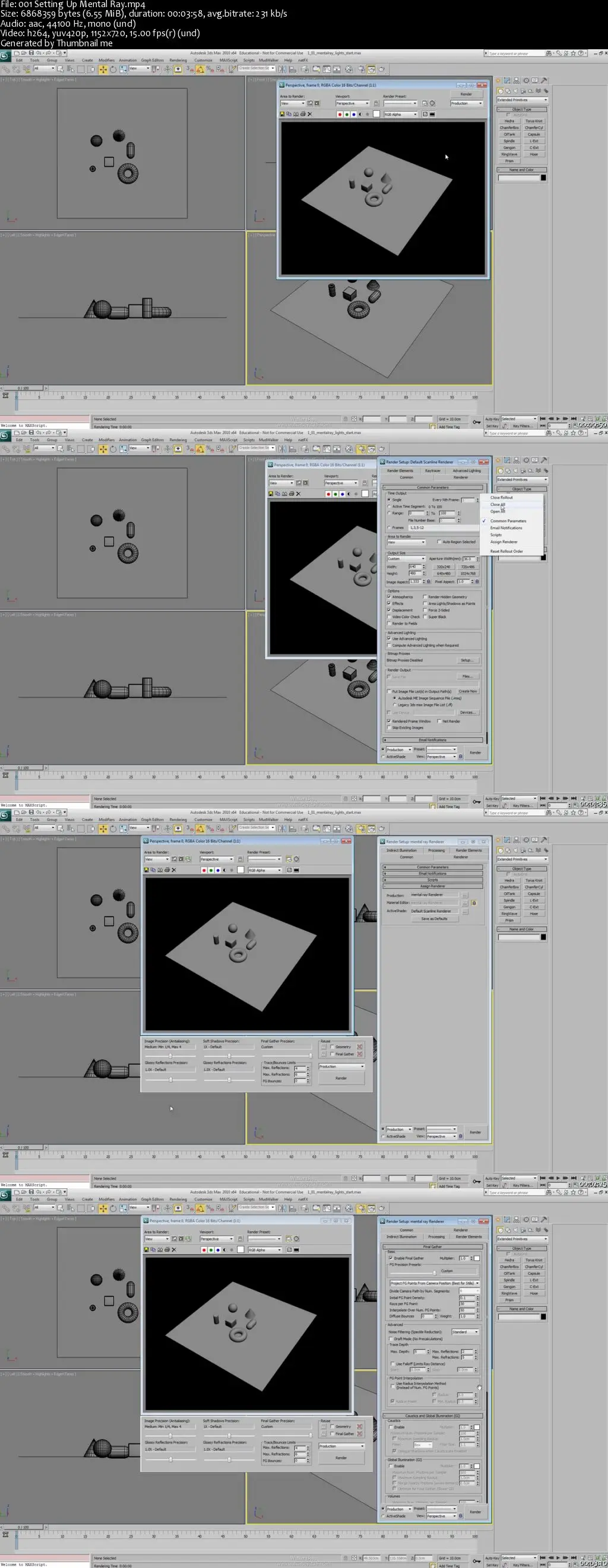Viewport: 608px width, 1568px height.
Task: Switch to the Raytracer tab
Action: point(432,470)
